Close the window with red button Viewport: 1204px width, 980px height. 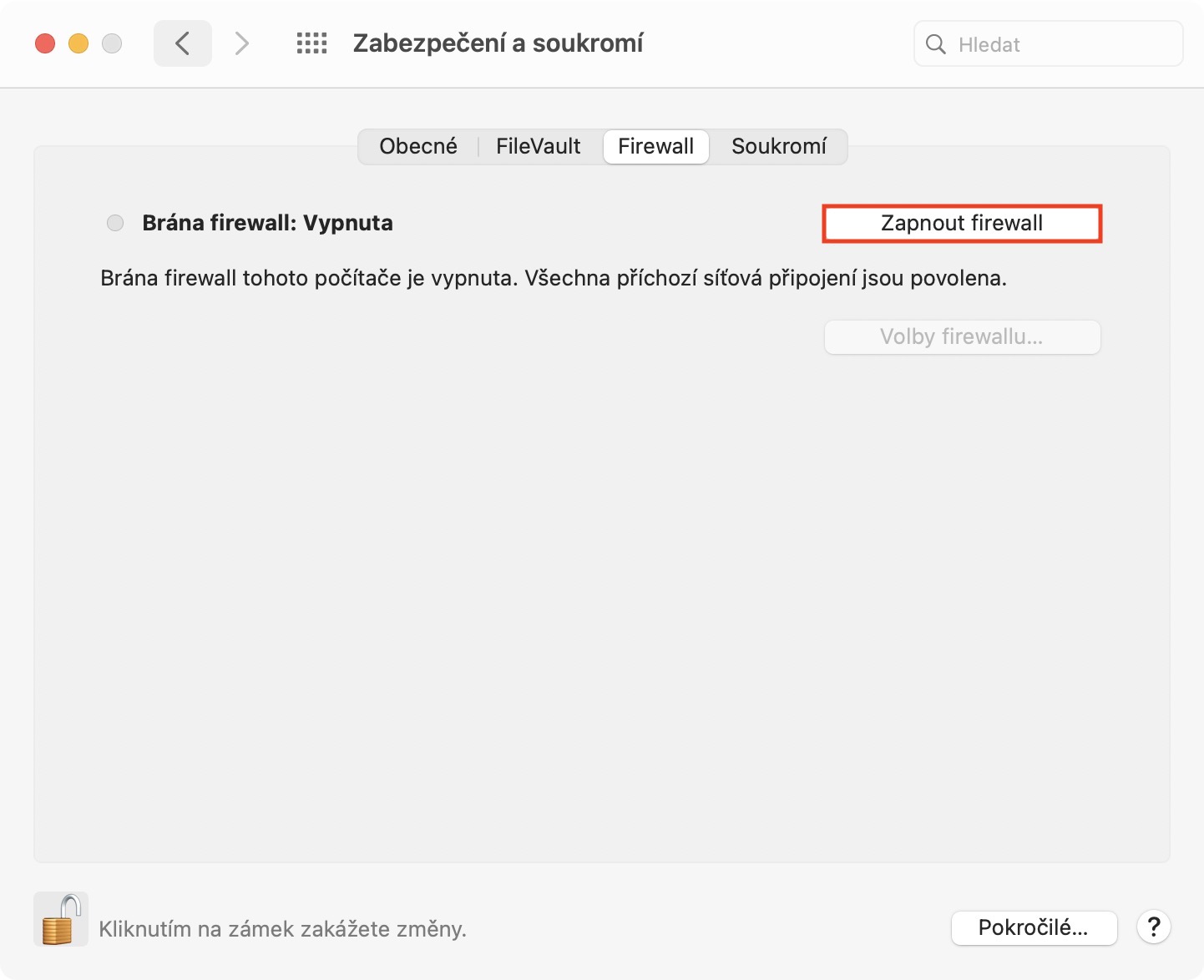tap(45, 43)
